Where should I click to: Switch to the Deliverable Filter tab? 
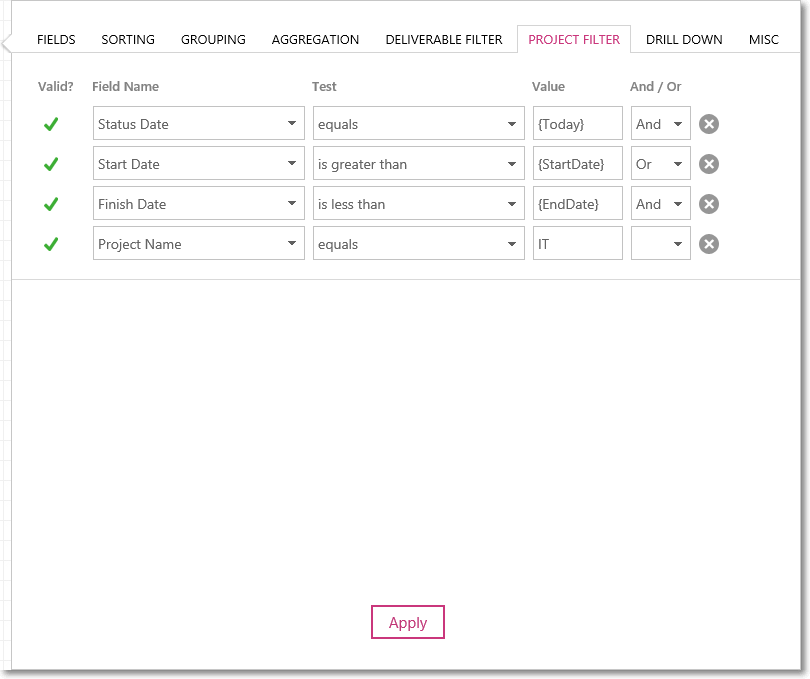[444, 40]
